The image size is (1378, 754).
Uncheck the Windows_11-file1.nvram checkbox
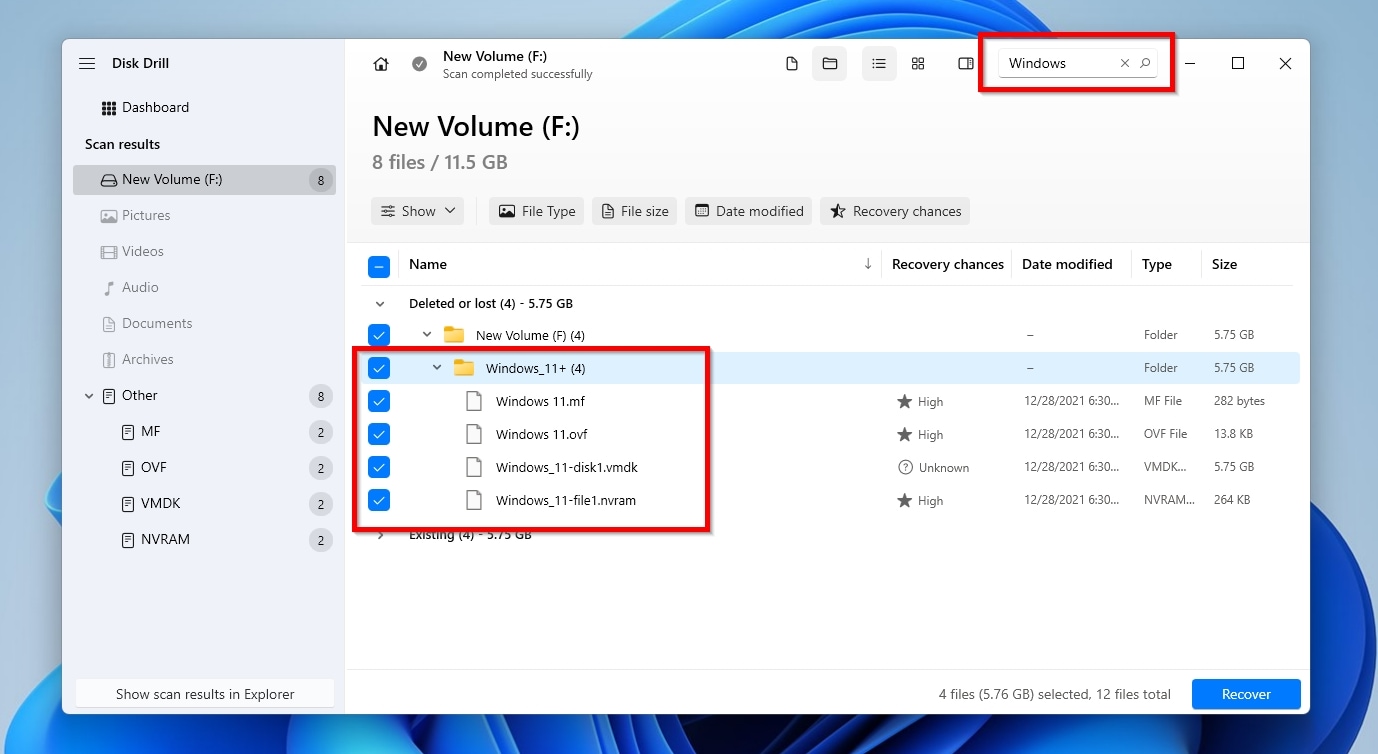pyautogui.click(x=379, y=500)
